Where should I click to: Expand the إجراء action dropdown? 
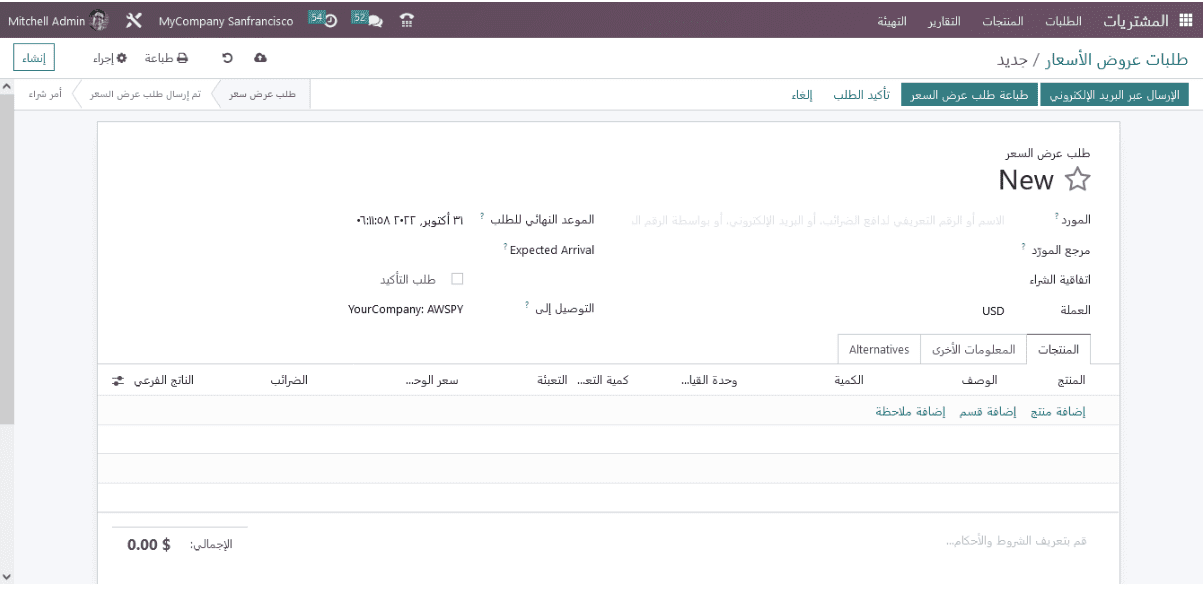[110, 58]
